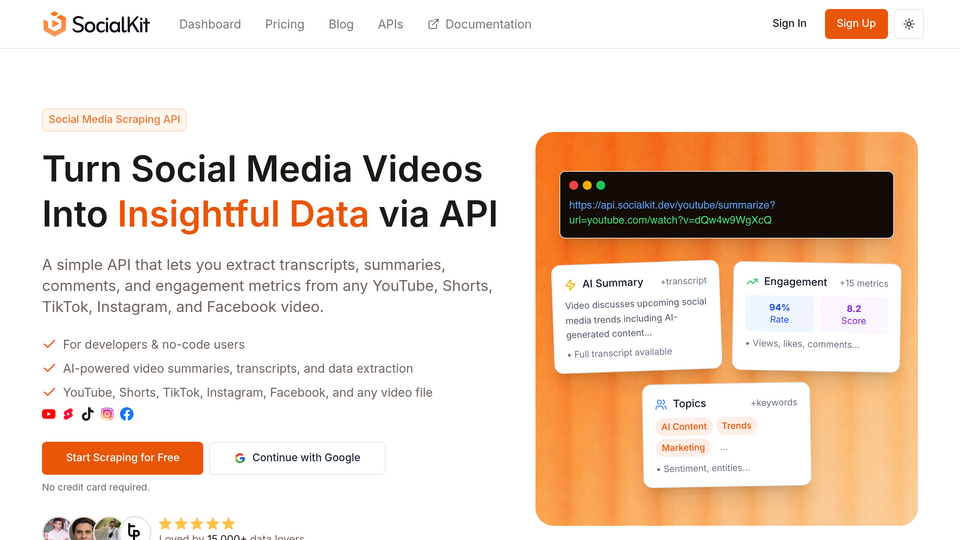Click the five-star rating
Screen dimensions: 960x540
[197, 523]
